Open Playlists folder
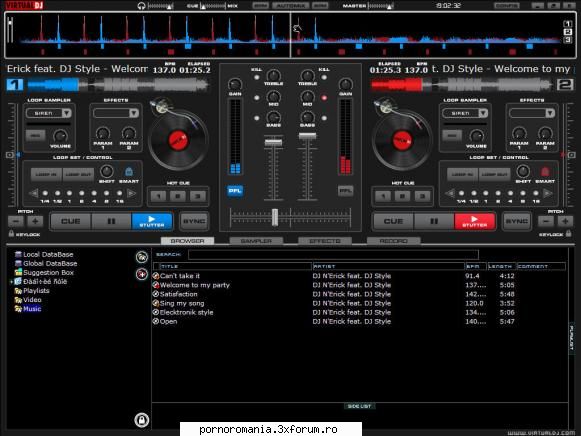The width and height of the screenshot is (581, 436). (36, 291)
